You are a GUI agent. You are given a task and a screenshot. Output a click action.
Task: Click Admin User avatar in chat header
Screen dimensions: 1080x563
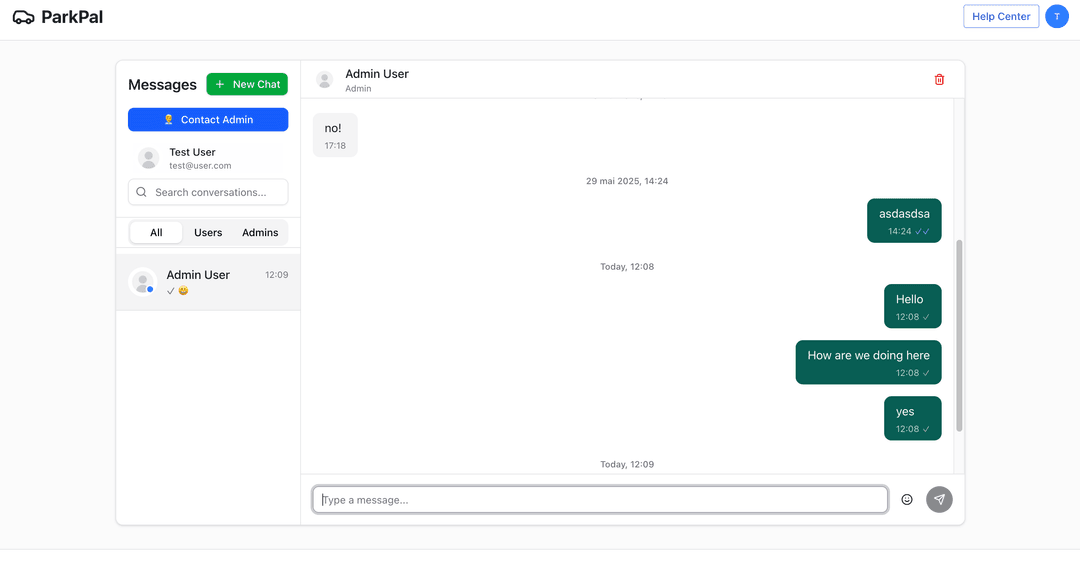click(x=325, y=80)
